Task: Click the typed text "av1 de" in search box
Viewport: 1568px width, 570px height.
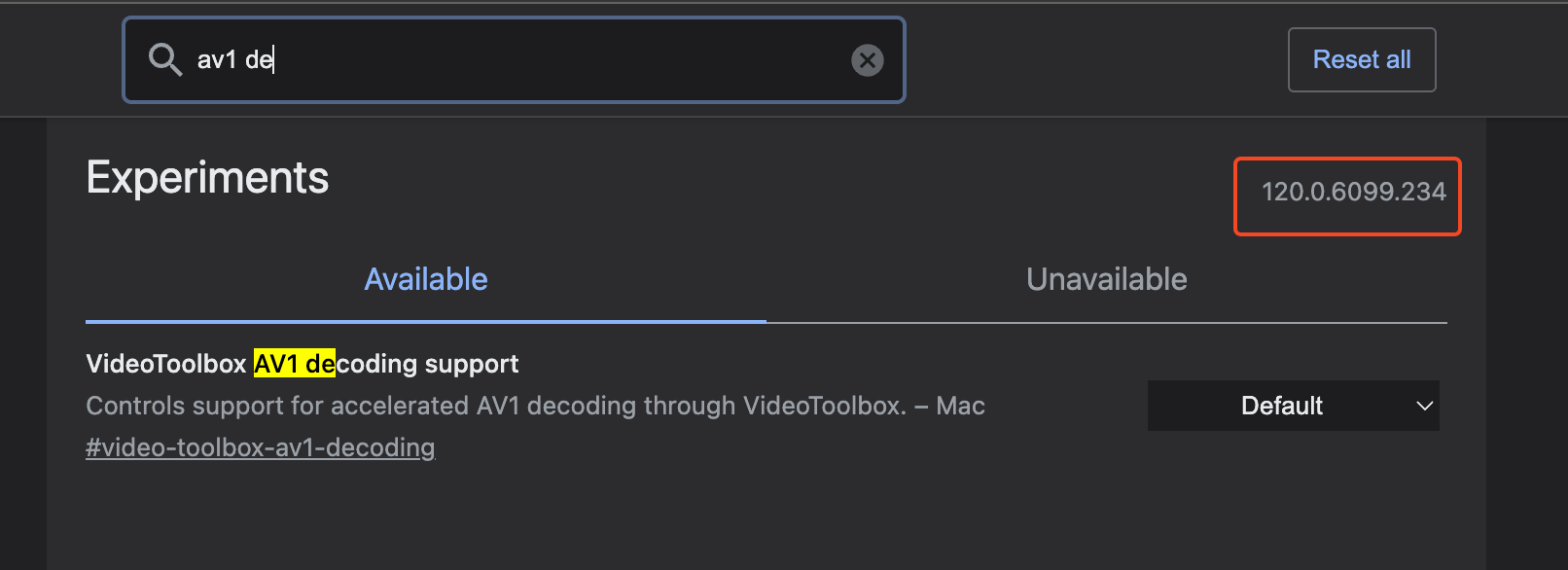Action: 234,60
